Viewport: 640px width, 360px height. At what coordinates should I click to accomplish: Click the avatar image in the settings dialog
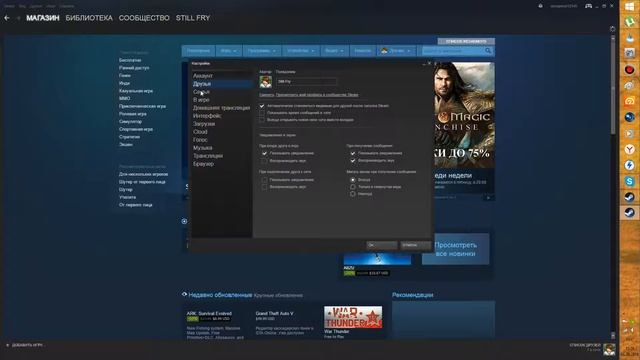266,82
